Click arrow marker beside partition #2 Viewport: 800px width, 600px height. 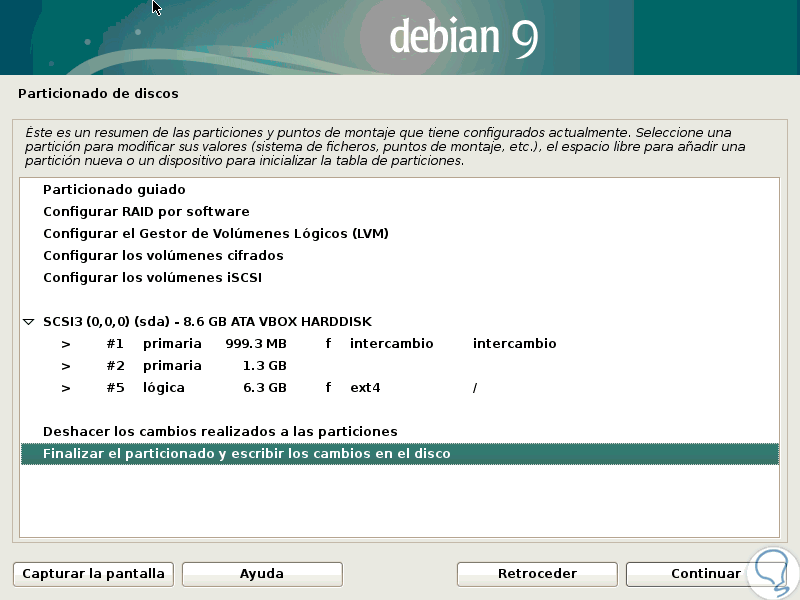coord(65,366)
